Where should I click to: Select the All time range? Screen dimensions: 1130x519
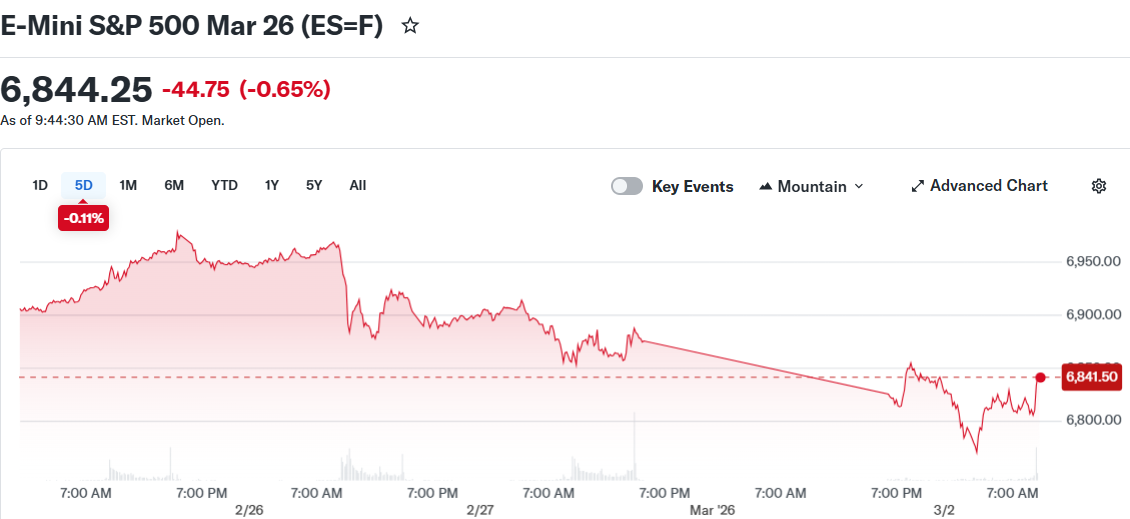[x=357, y=185]
